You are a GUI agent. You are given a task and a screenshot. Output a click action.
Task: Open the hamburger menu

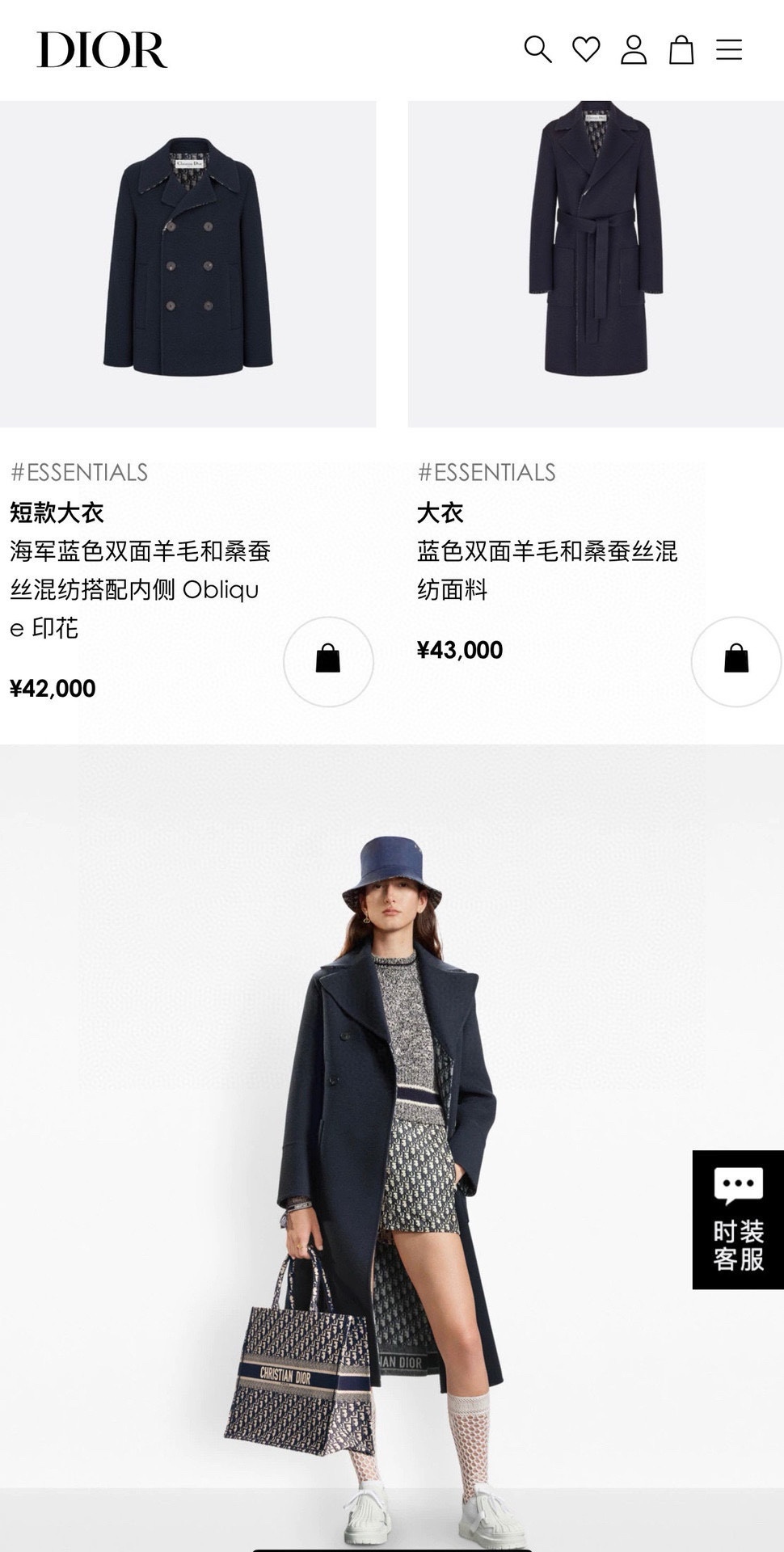[729, 49]
